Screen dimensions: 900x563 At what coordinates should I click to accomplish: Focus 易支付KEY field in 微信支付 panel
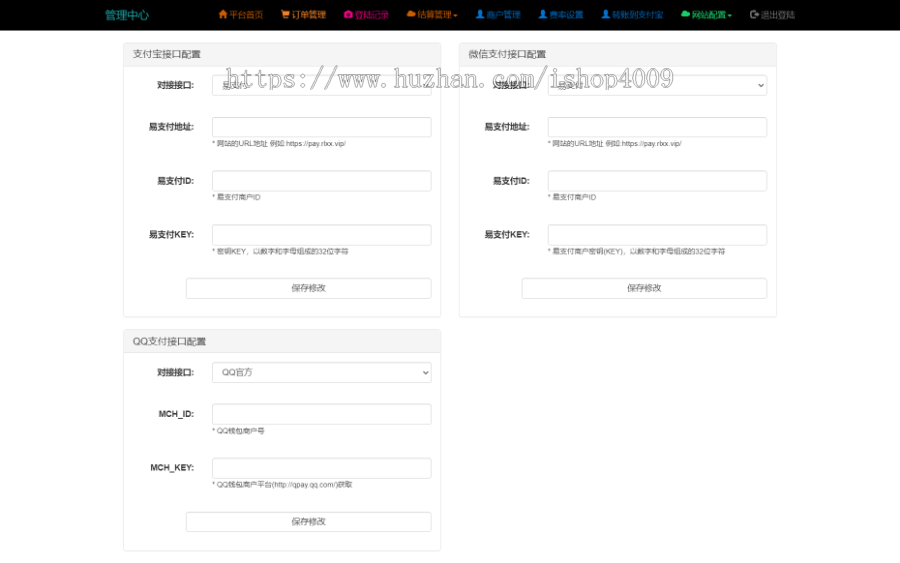pyautogui.click(x=657, y=235)
